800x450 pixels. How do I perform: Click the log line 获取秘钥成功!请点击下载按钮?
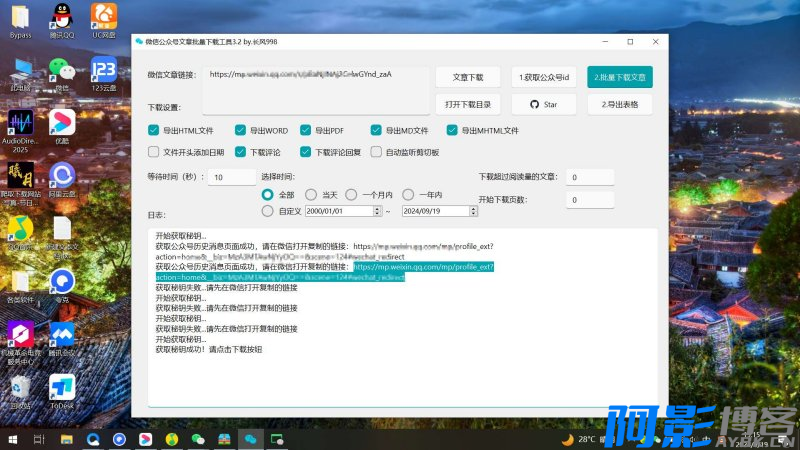(x=209, y=349)
